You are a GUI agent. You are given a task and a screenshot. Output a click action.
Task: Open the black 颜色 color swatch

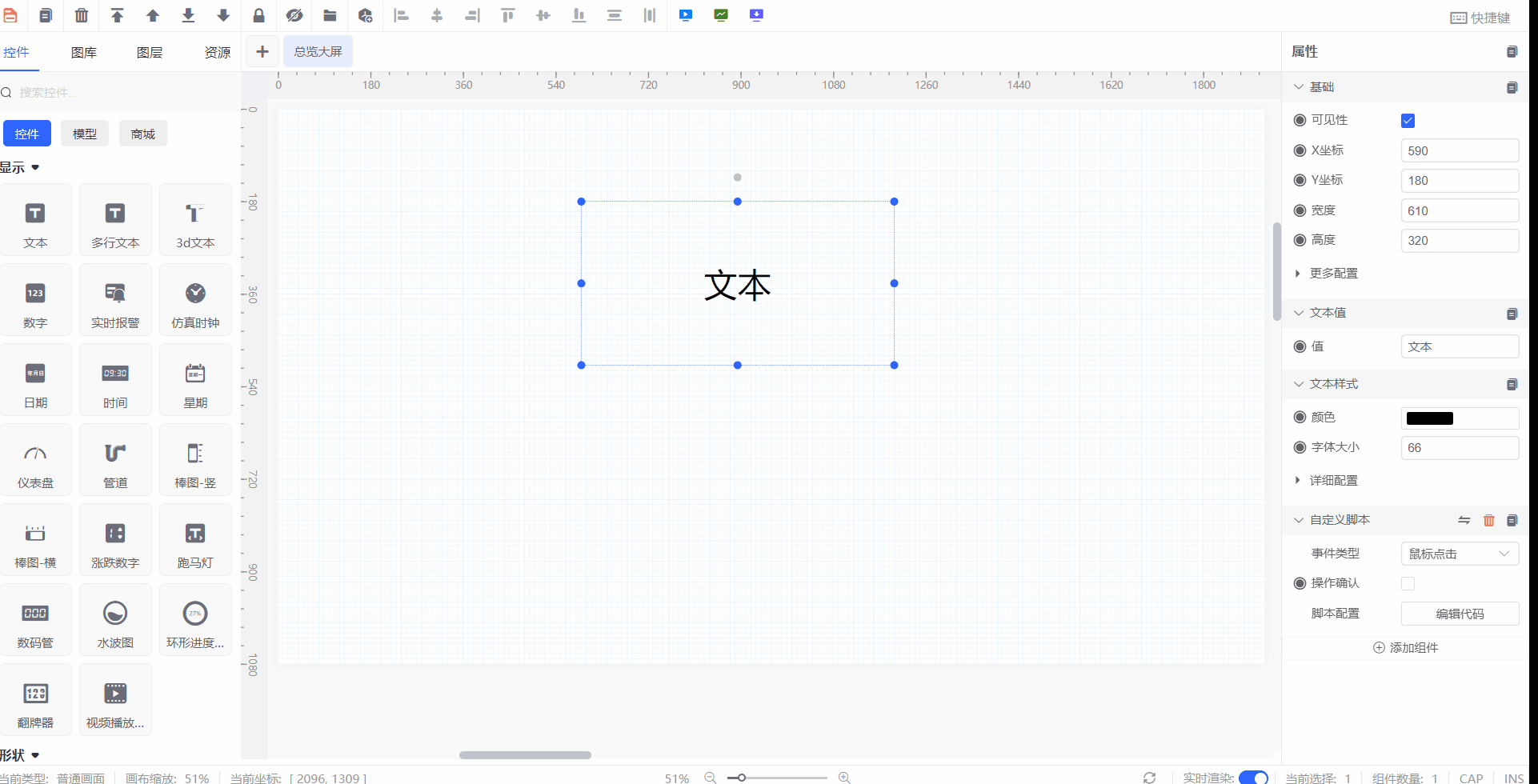pos(1430,418)
